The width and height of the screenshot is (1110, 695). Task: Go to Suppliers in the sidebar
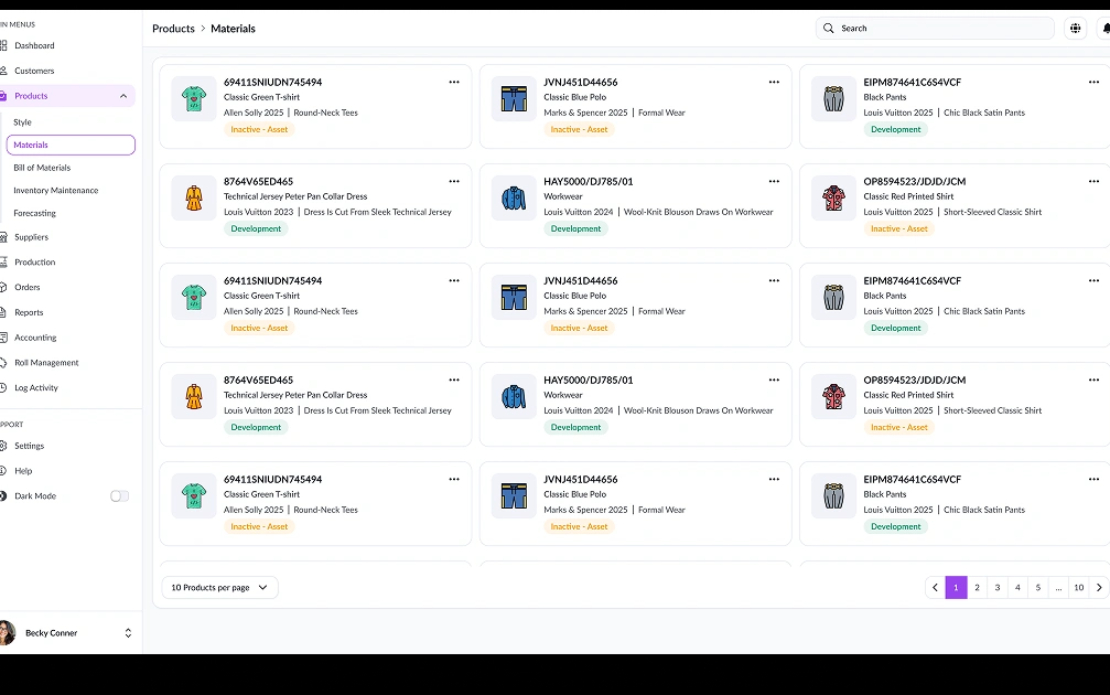click(x=31, y=237)
